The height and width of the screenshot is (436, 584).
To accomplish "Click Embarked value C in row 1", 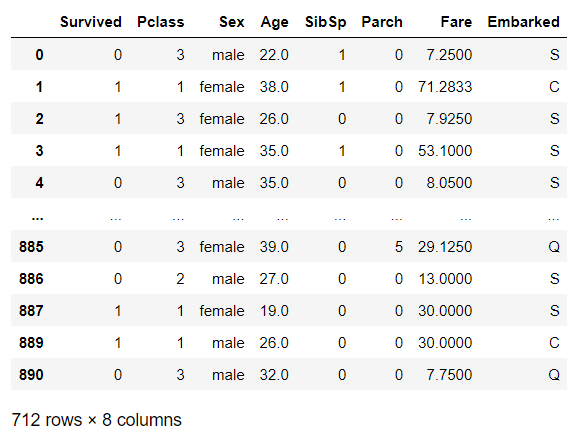I will click(x=554, y=87).
